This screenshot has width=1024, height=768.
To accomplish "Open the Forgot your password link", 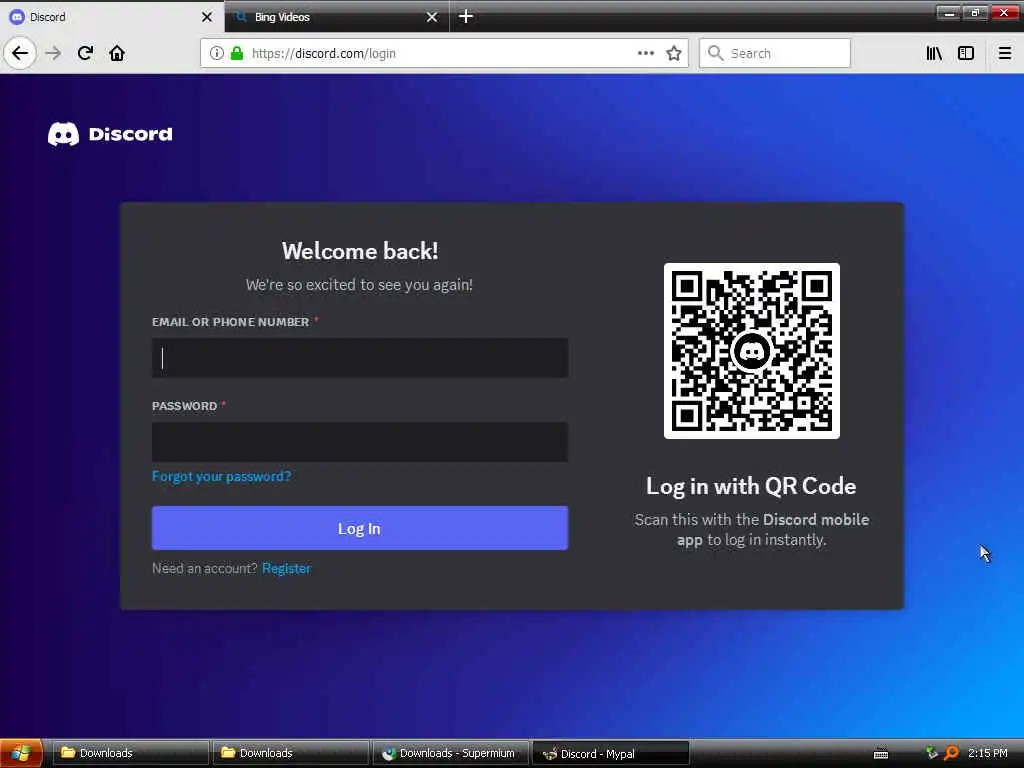I will [x=221, y=476].
